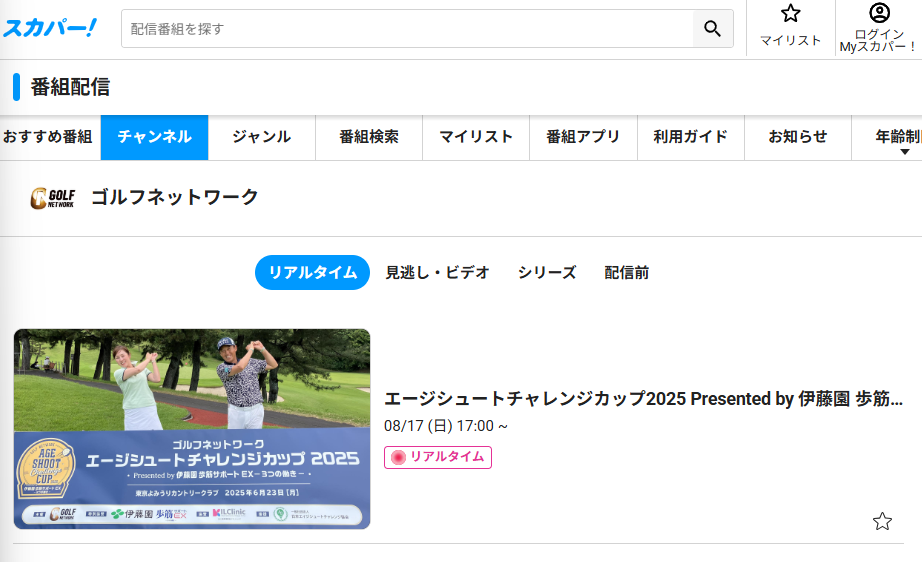The image size is (922, 562).
Task: Open the 利用ガイド tab
Action: coord(691,137)
